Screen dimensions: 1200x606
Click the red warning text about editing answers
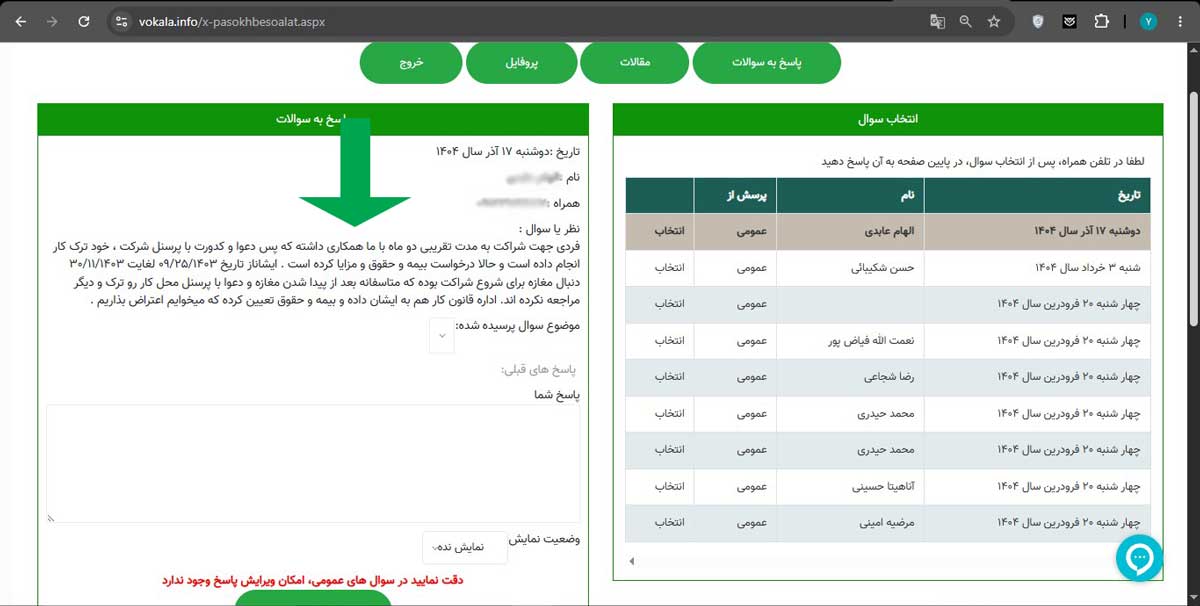tap(313, 579)
